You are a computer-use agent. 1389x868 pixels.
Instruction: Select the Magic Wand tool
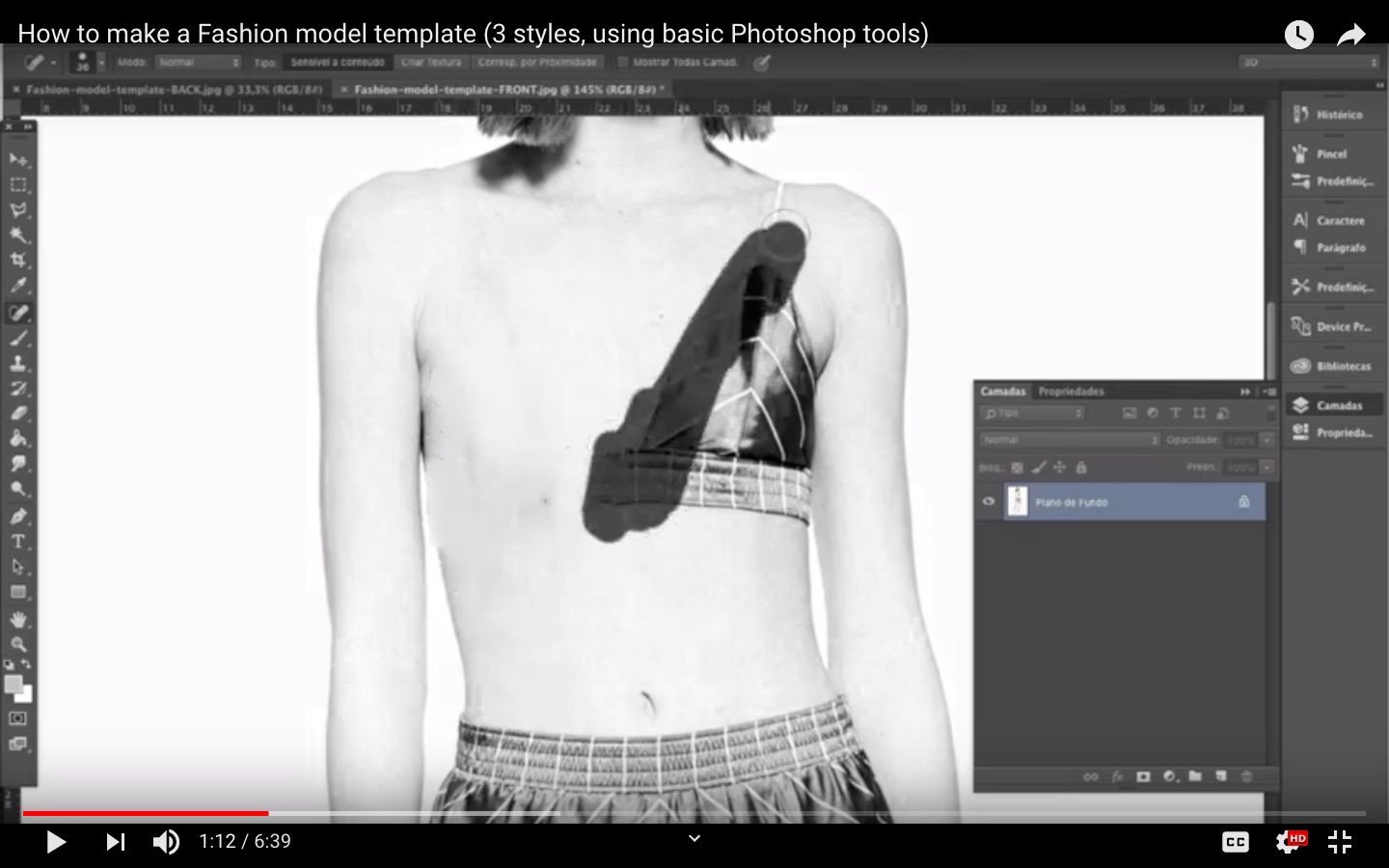[18, 235]
